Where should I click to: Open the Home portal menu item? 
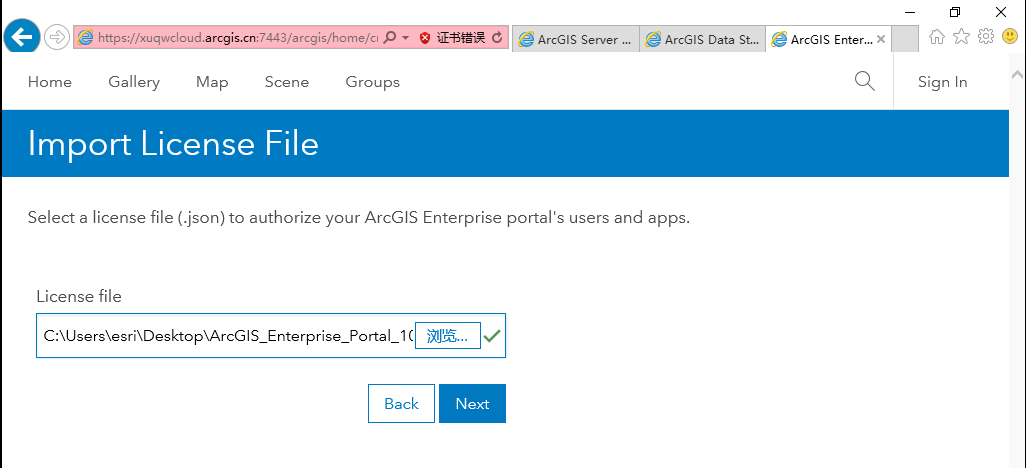[x=50, y=82]
